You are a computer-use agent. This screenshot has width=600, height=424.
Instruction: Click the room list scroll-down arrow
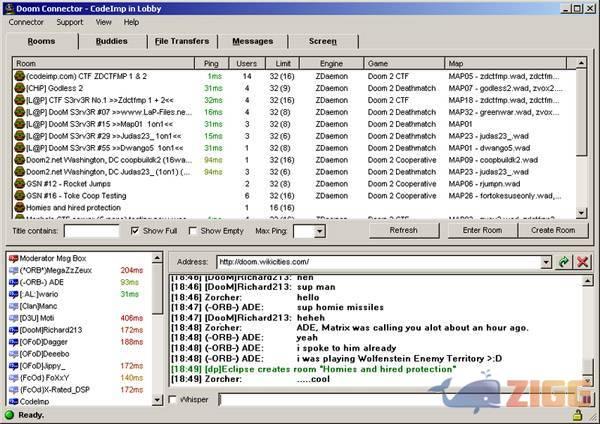[x=581, y=213]
